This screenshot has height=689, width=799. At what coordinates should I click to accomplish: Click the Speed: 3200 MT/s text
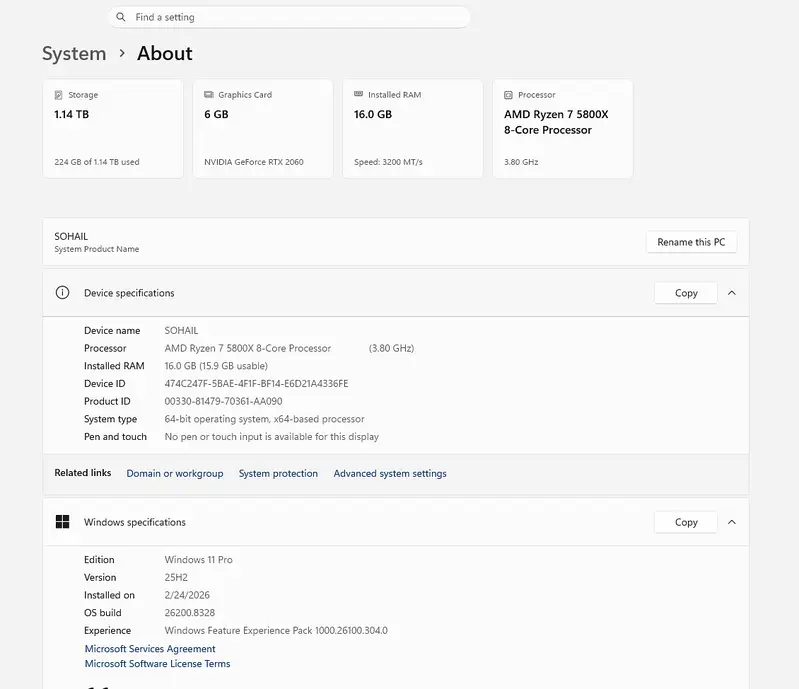388,162
